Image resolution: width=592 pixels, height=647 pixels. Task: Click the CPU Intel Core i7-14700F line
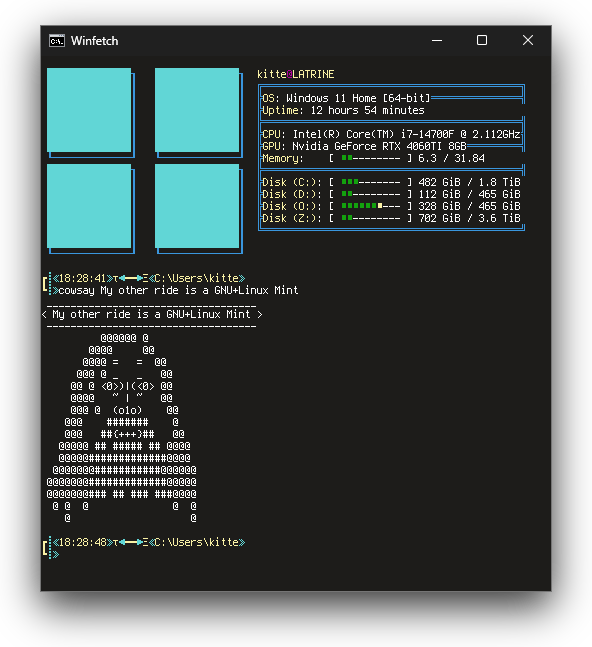pyautogui.click(x=391, y=134)
